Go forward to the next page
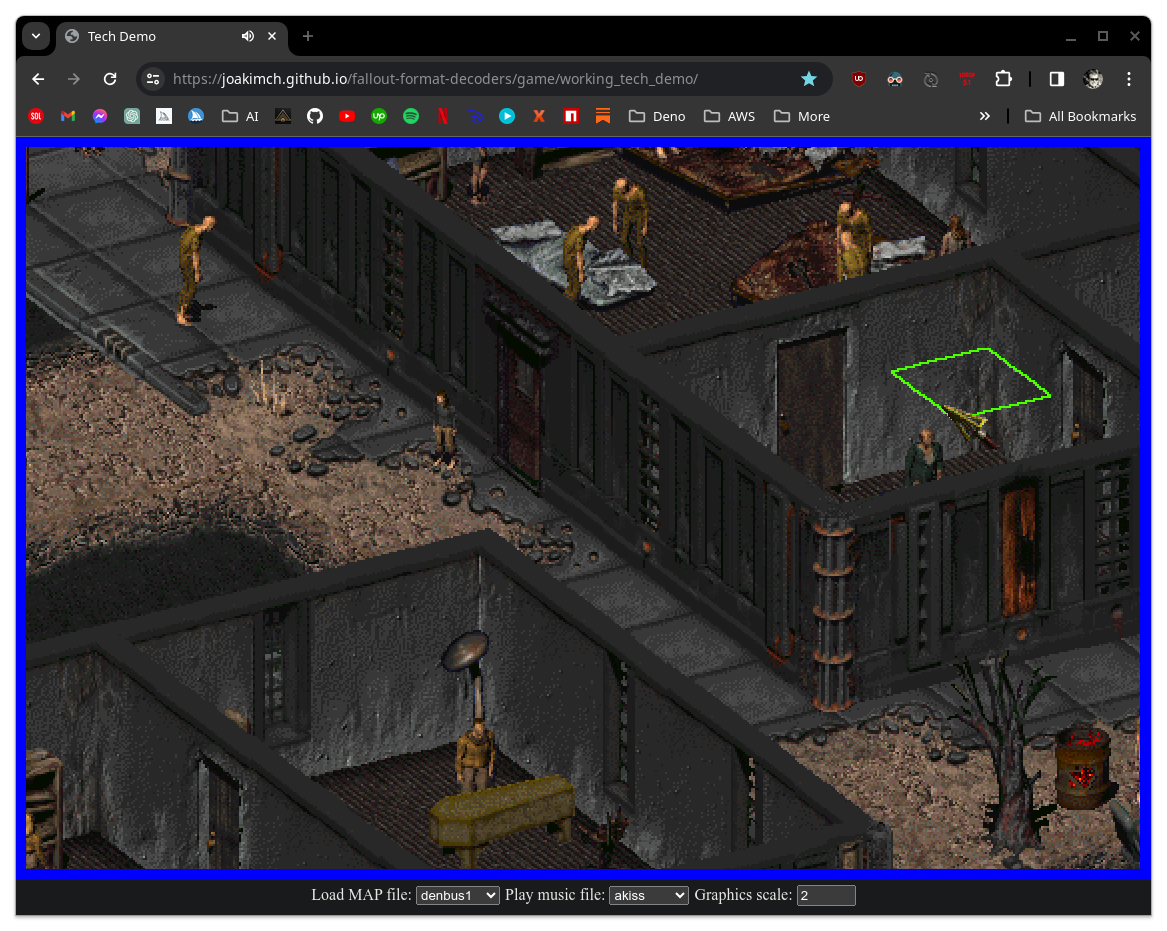This screenshot has width=1167, height=931. click(74, 79)
